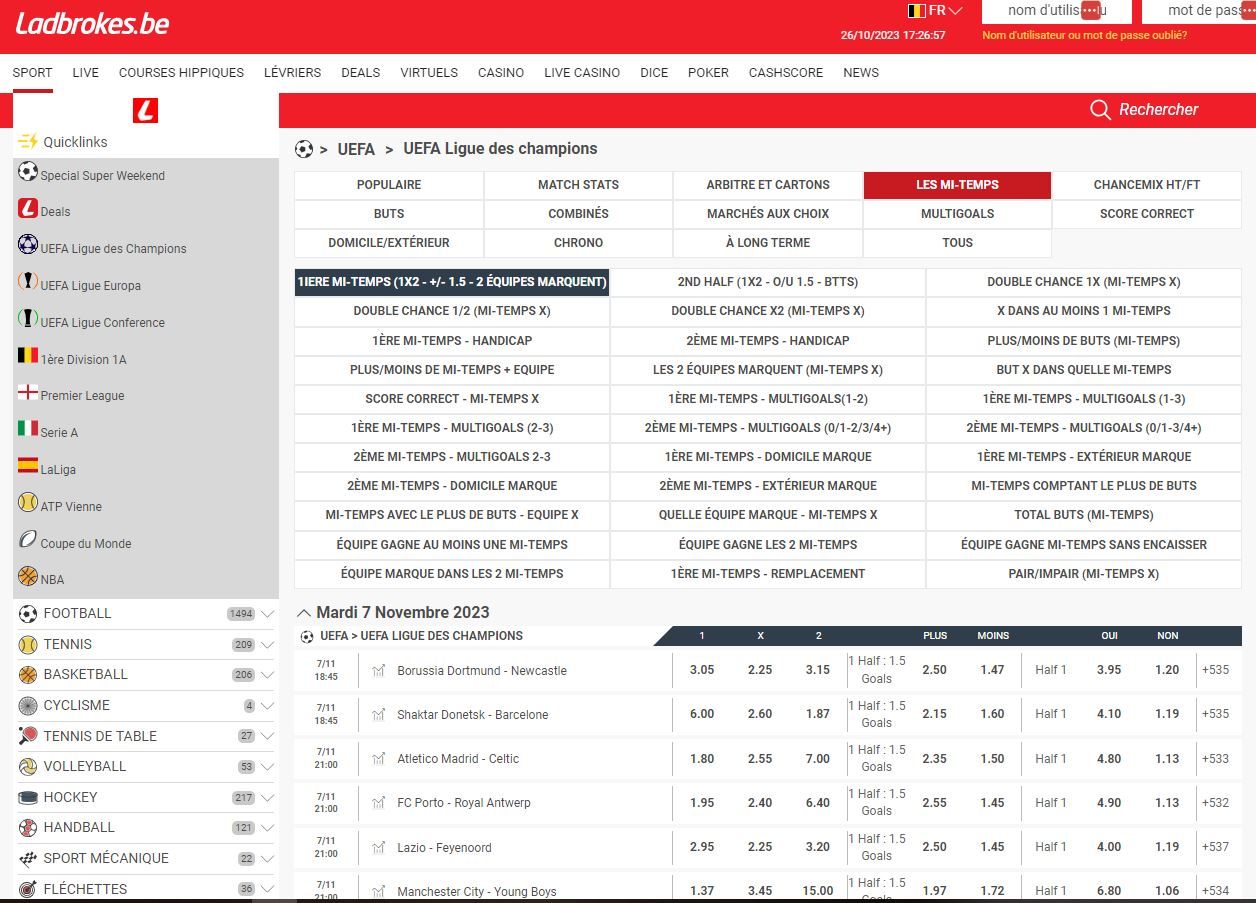Click the UEFA breadcrumb link
This screenshot has height=903, width=1256.
tap(356, 149)
